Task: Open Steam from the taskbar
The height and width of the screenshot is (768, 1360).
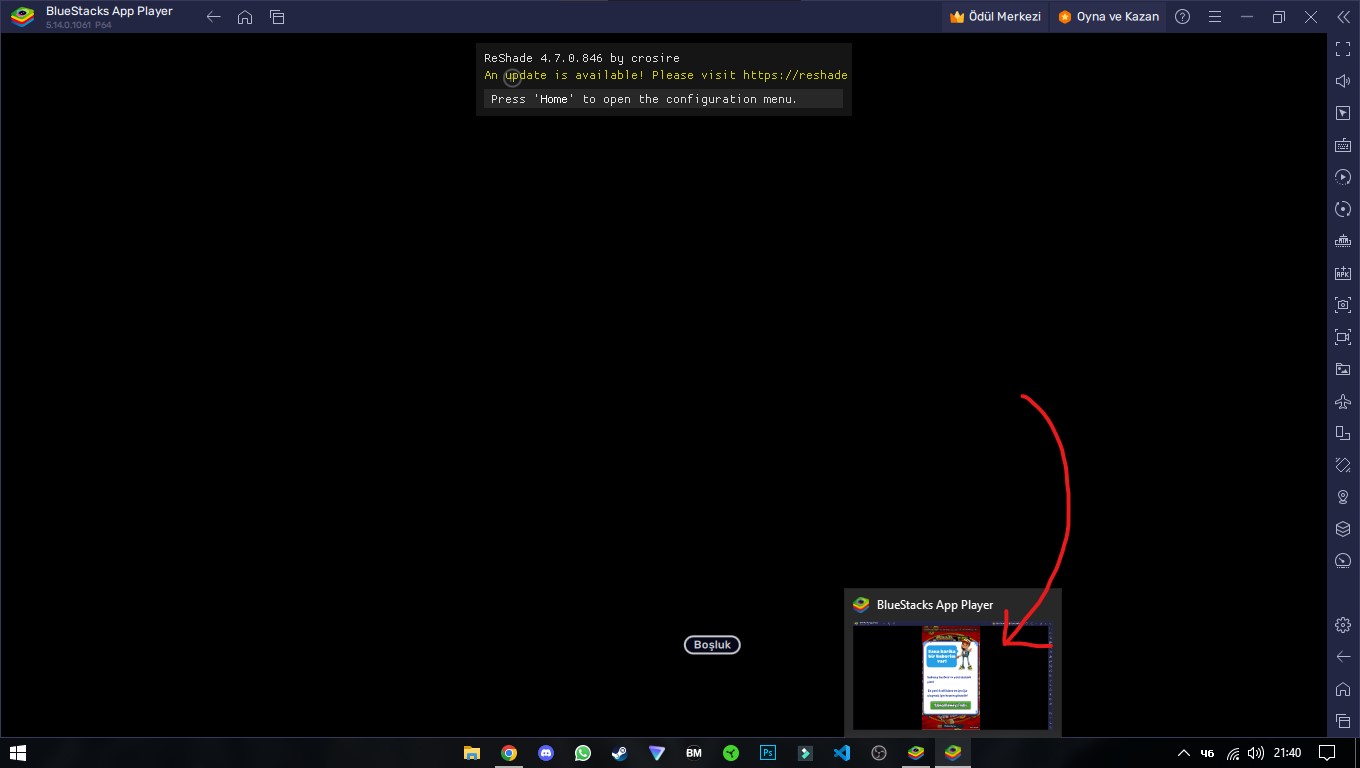Action: 620,753
